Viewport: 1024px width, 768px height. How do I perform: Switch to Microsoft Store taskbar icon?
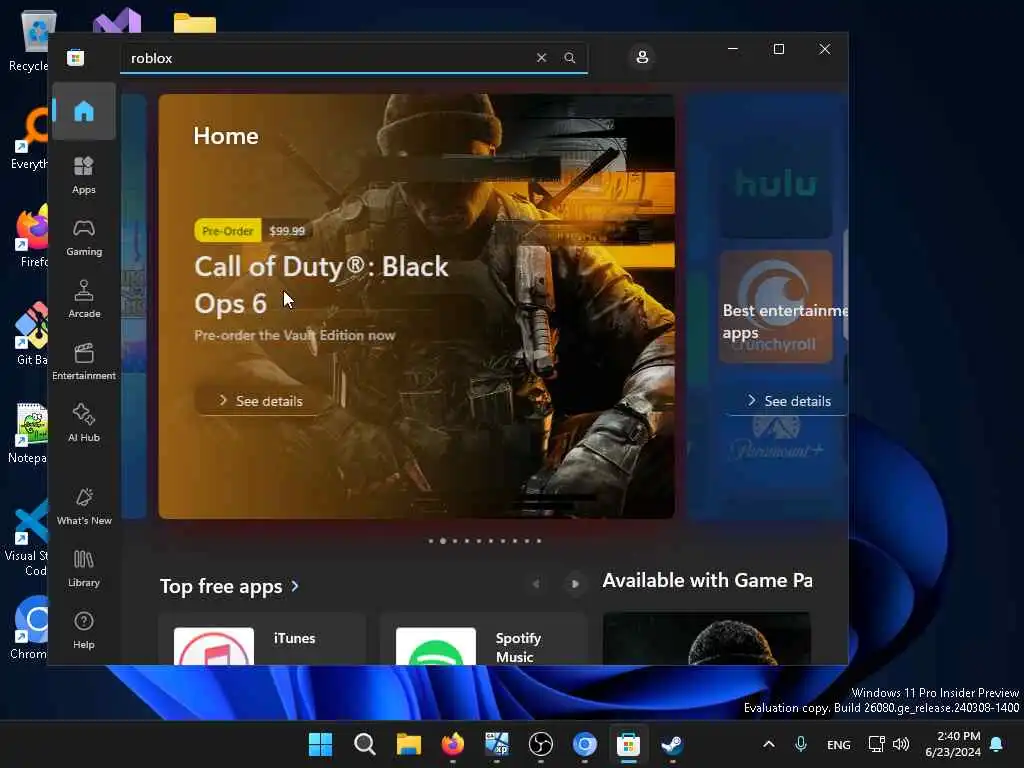[x=628, y=744]
